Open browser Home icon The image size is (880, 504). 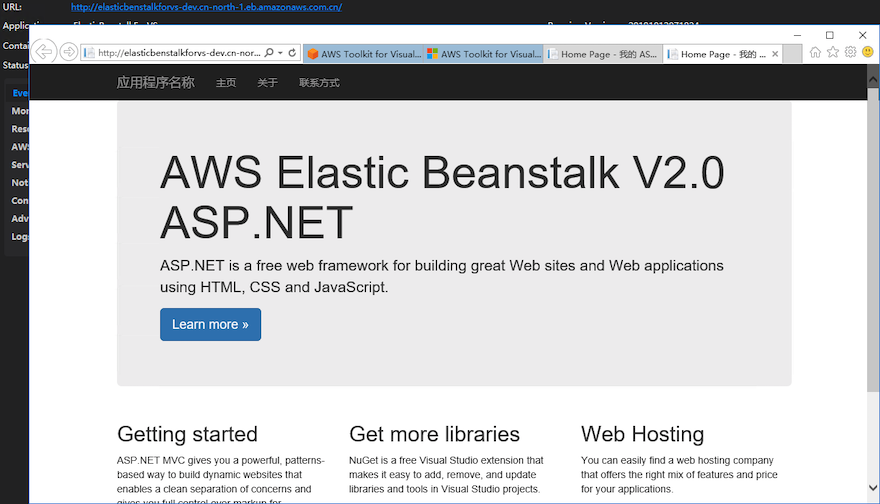815,52
